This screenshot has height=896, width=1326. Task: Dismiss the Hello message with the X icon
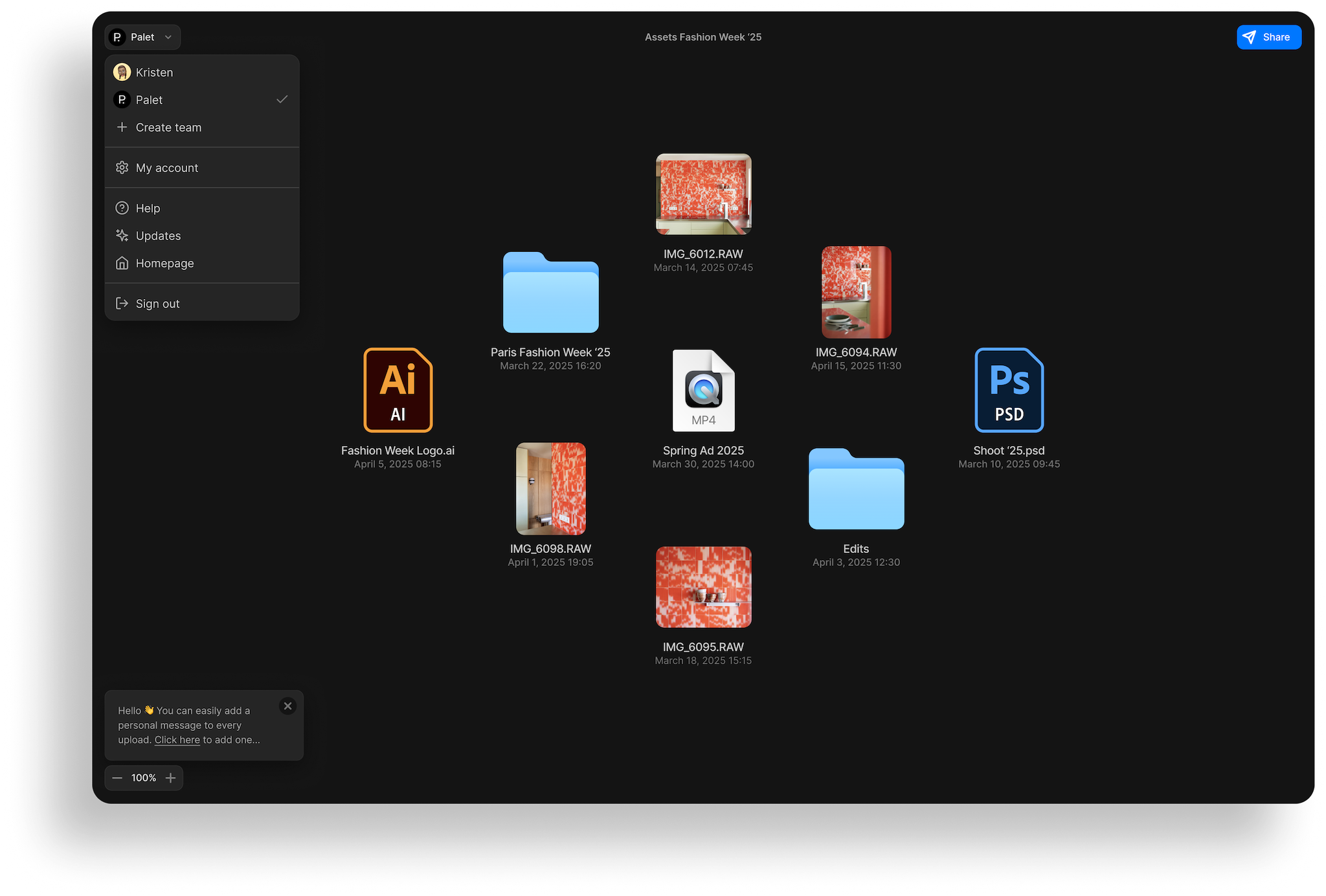click(x=288, y=706)
